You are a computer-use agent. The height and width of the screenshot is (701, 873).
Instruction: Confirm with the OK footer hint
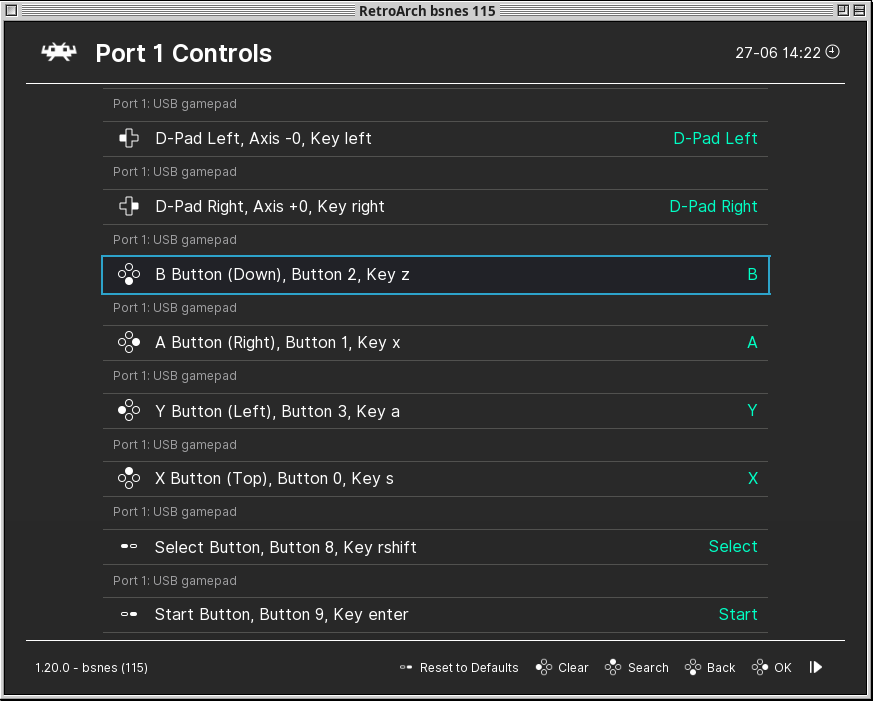[772, 668]
